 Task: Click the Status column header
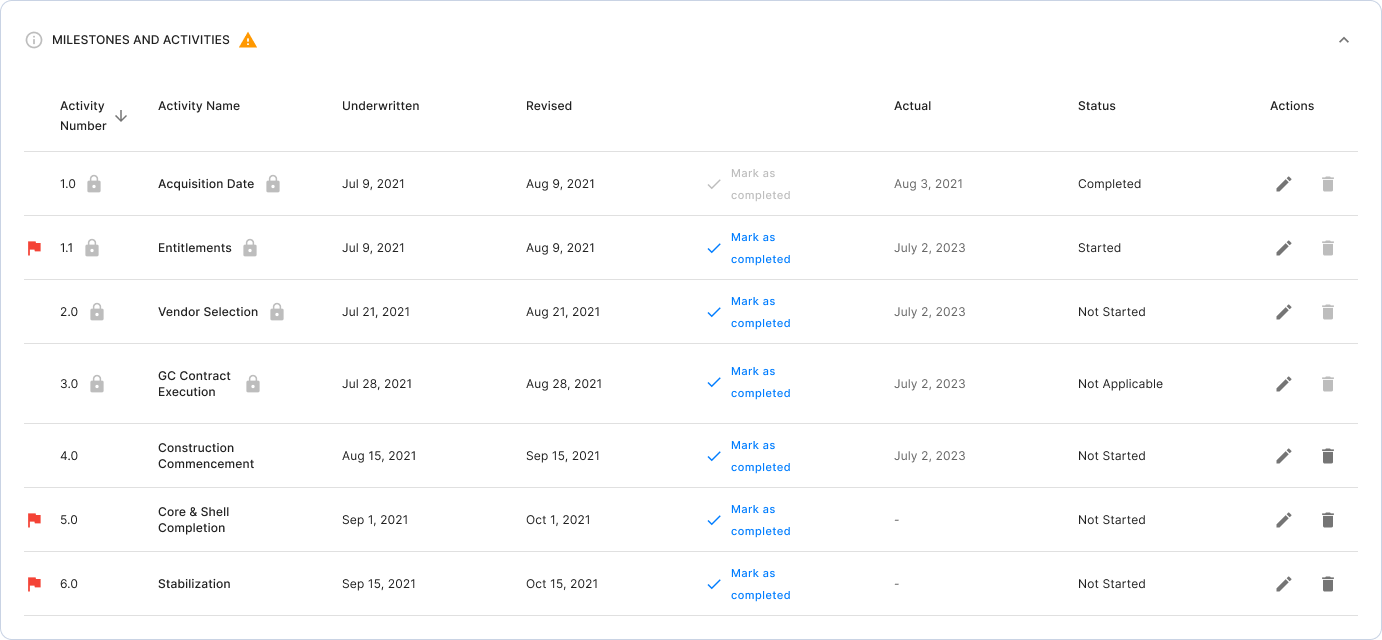[x=1097, y=106]
